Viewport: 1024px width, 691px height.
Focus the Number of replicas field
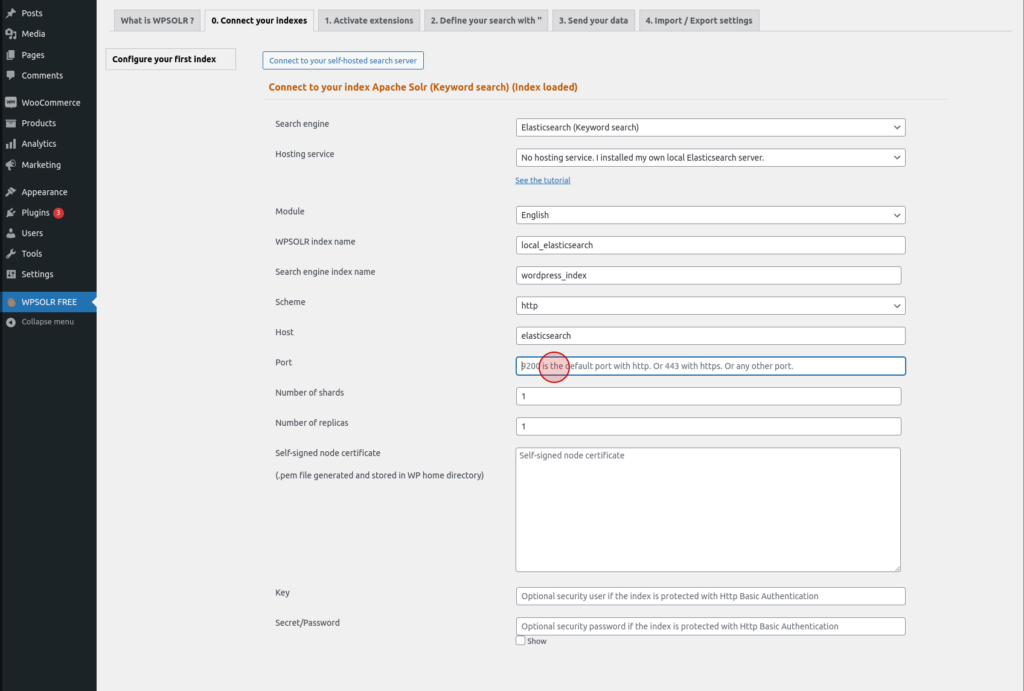(x=708, y=426)
